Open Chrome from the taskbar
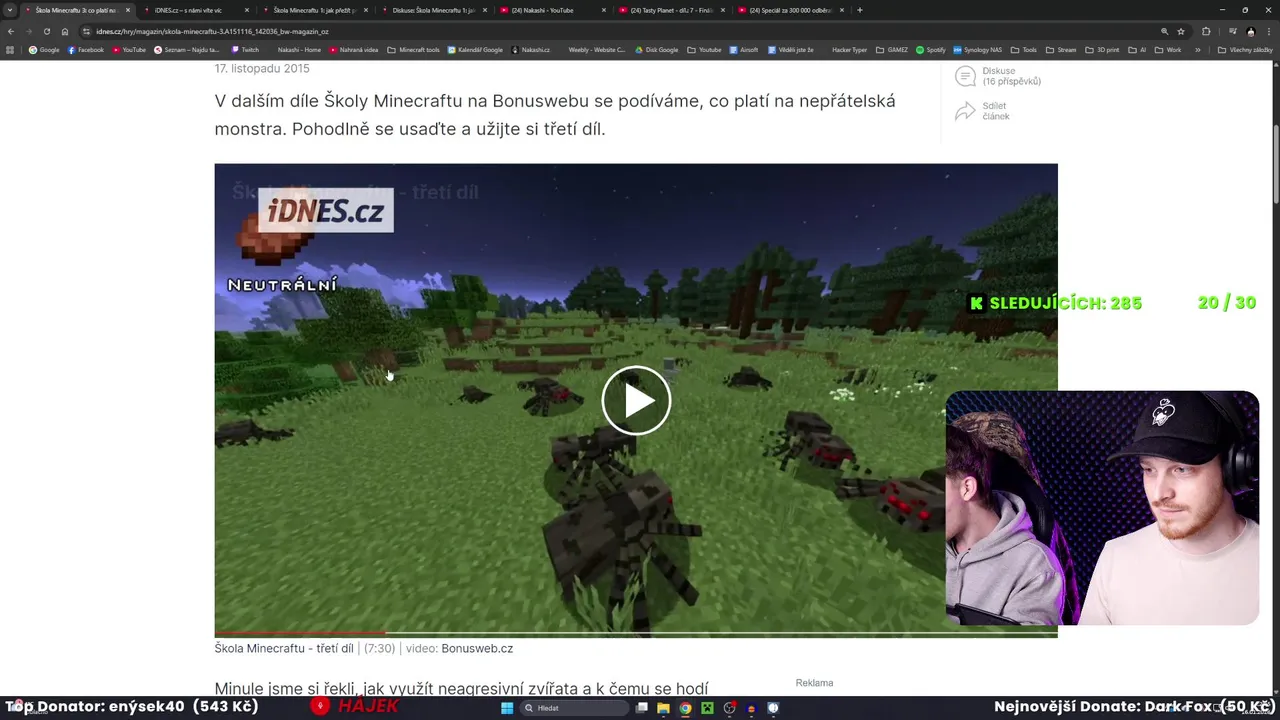 click(685, 708)
